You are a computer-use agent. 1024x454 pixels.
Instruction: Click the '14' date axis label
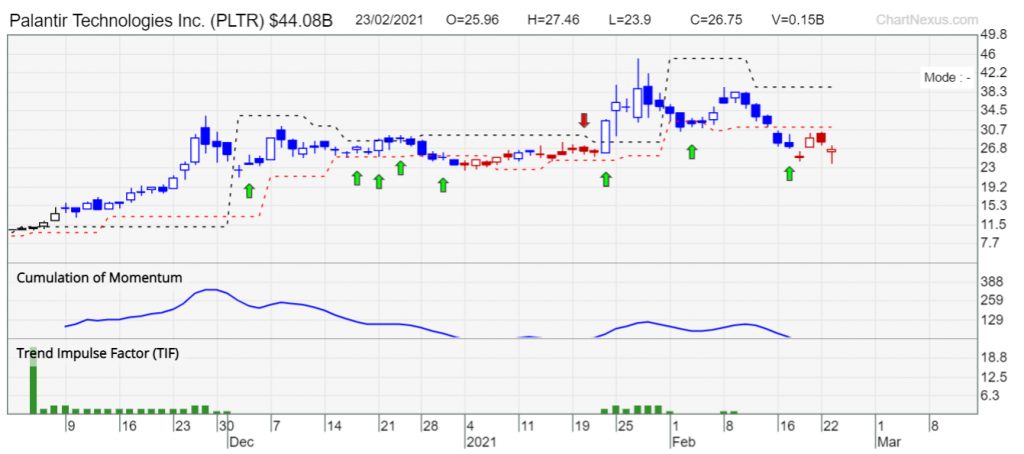[334, 426]
